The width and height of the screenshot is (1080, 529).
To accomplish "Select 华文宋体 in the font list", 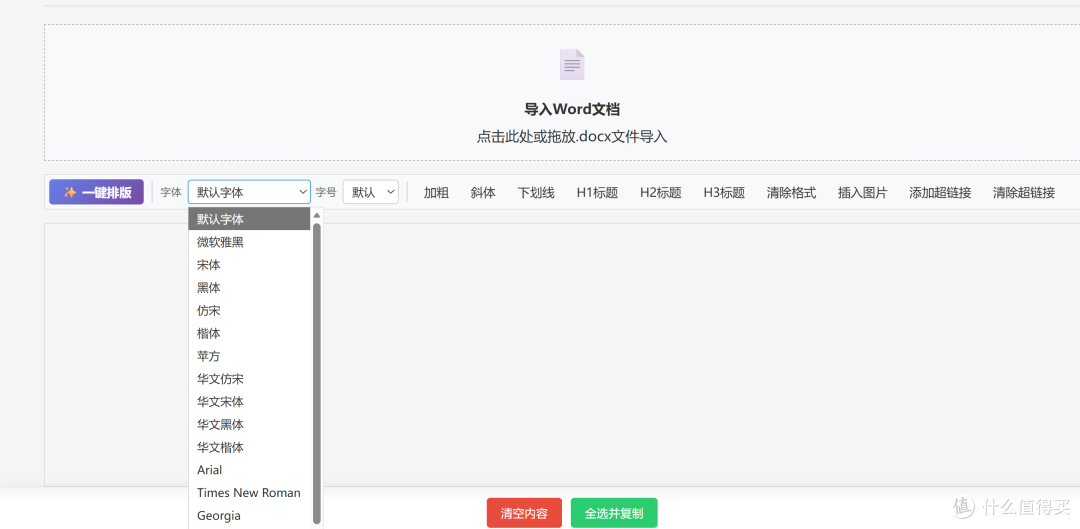I will [x=249, y=402].
